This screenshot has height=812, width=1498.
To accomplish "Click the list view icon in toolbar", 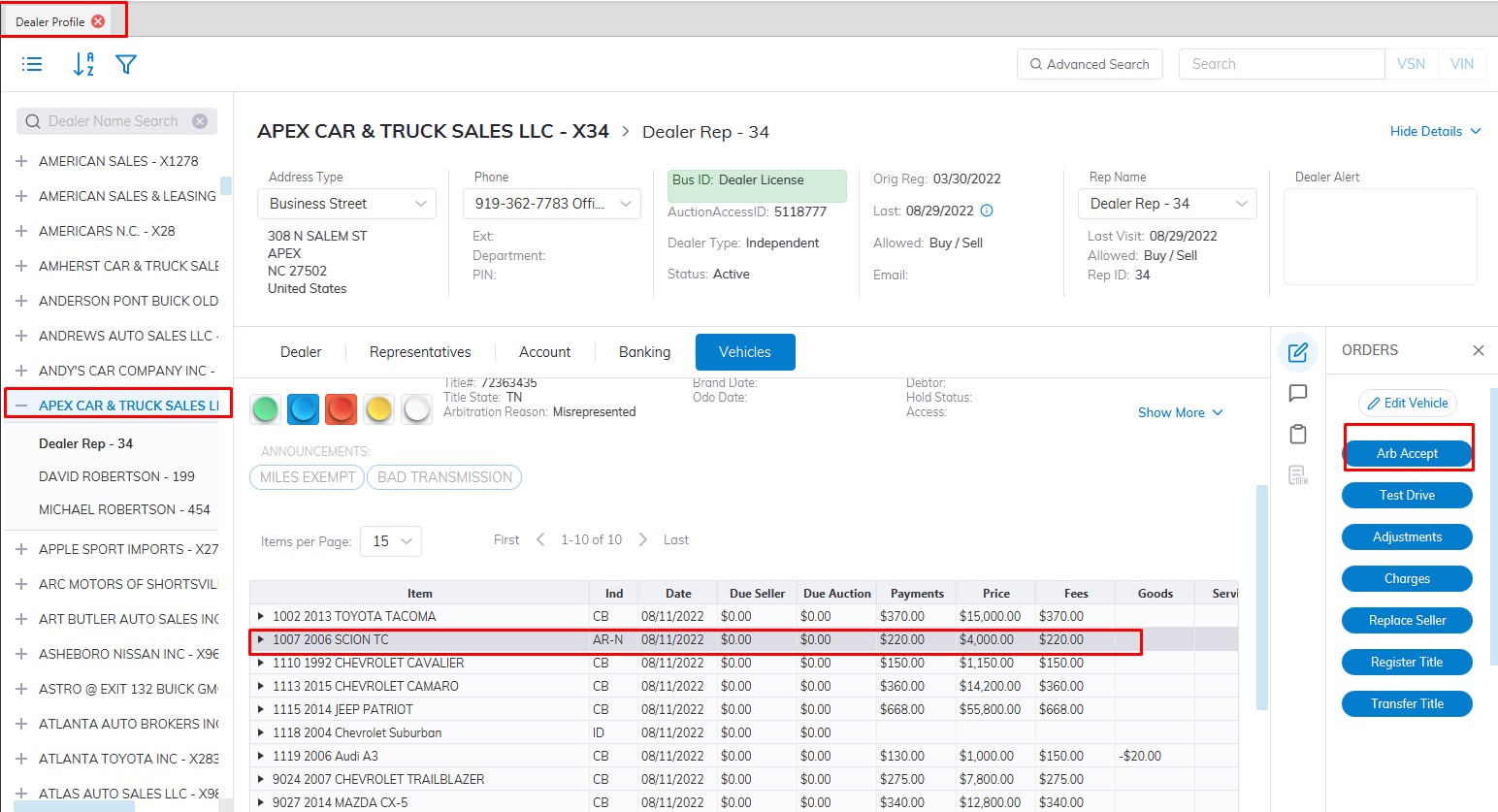I will (x=32, y=64).
